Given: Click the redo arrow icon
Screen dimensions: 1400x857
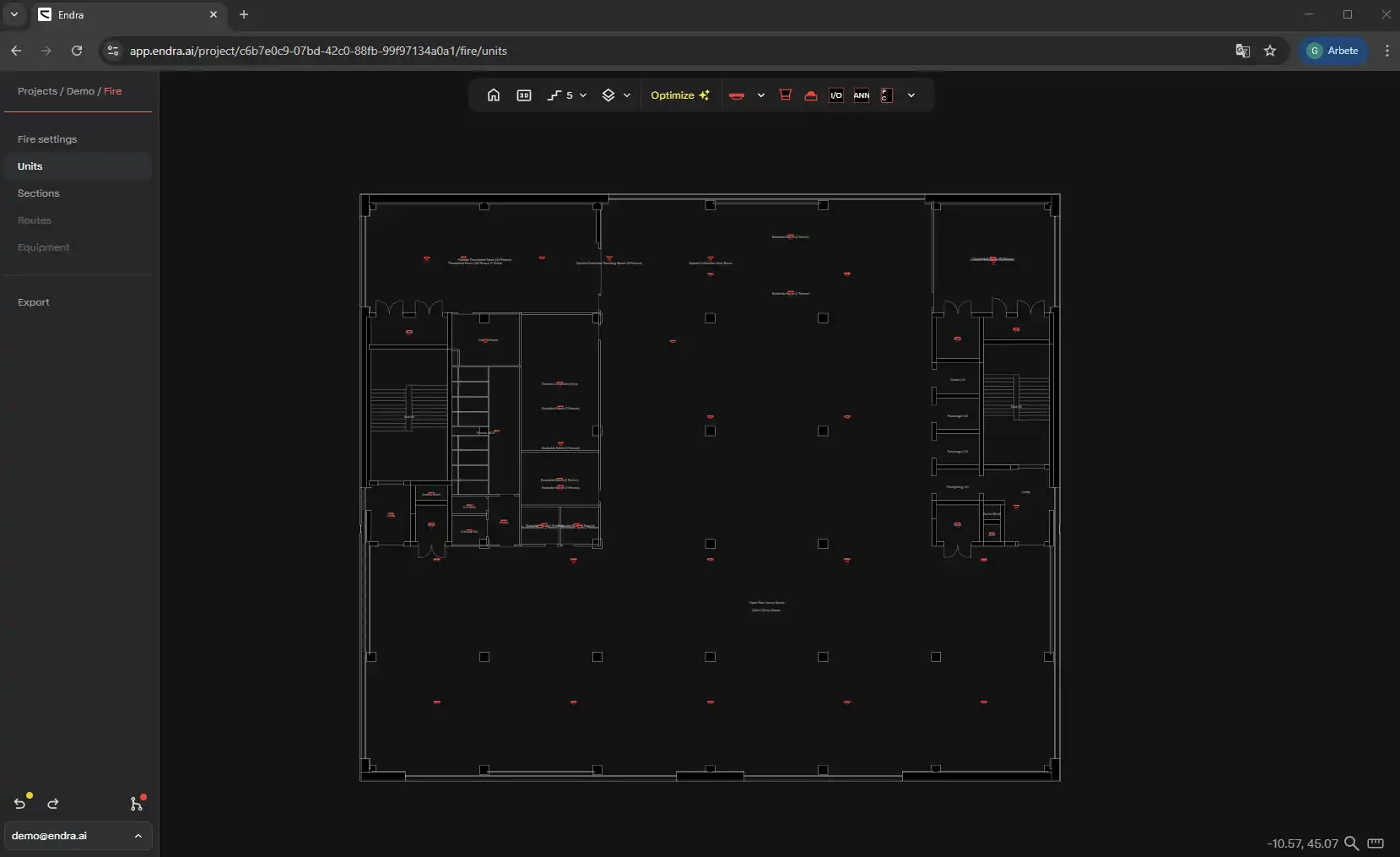Looking at the screenshot, I should (x=53, y=804).
